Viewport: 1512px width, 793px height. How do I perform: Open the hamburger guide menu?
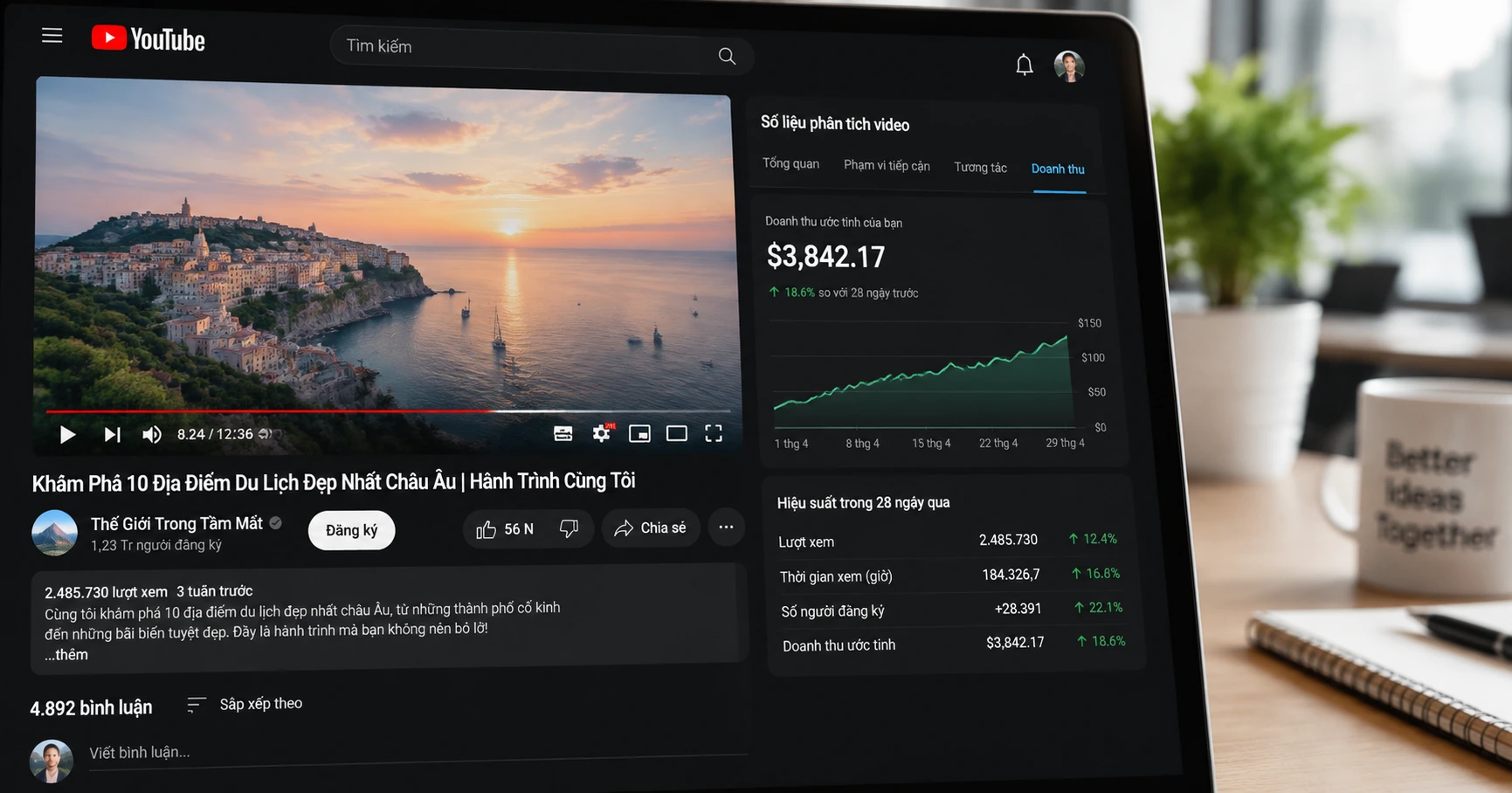tap(52, 36)
